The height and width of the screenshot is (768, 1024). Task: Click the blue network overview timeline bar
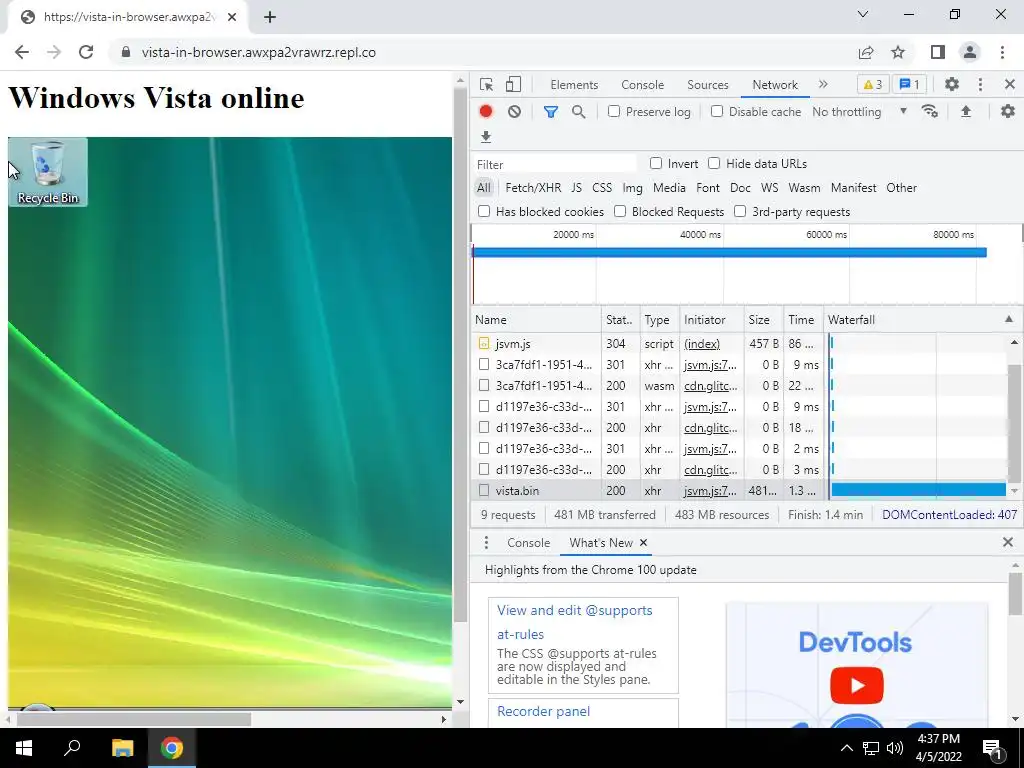729,252
